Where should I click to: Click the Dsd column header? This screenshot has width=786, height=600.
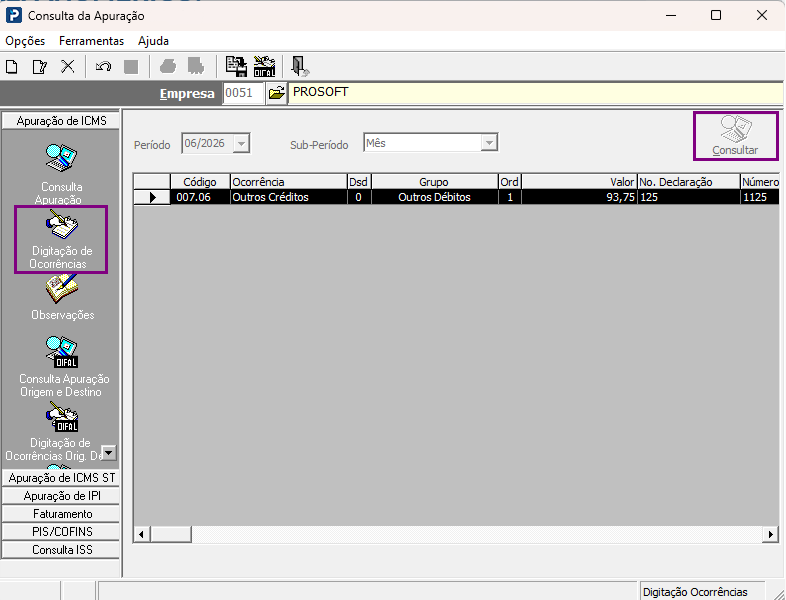[359, 181]
